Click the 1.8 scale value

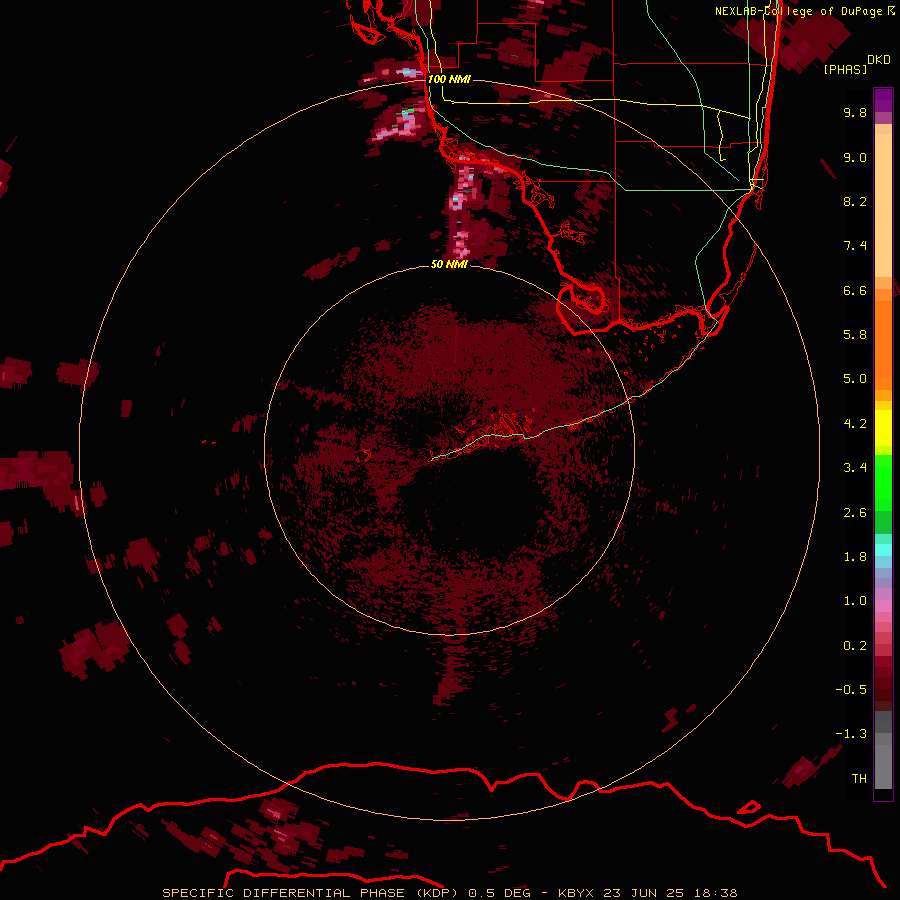855,557
